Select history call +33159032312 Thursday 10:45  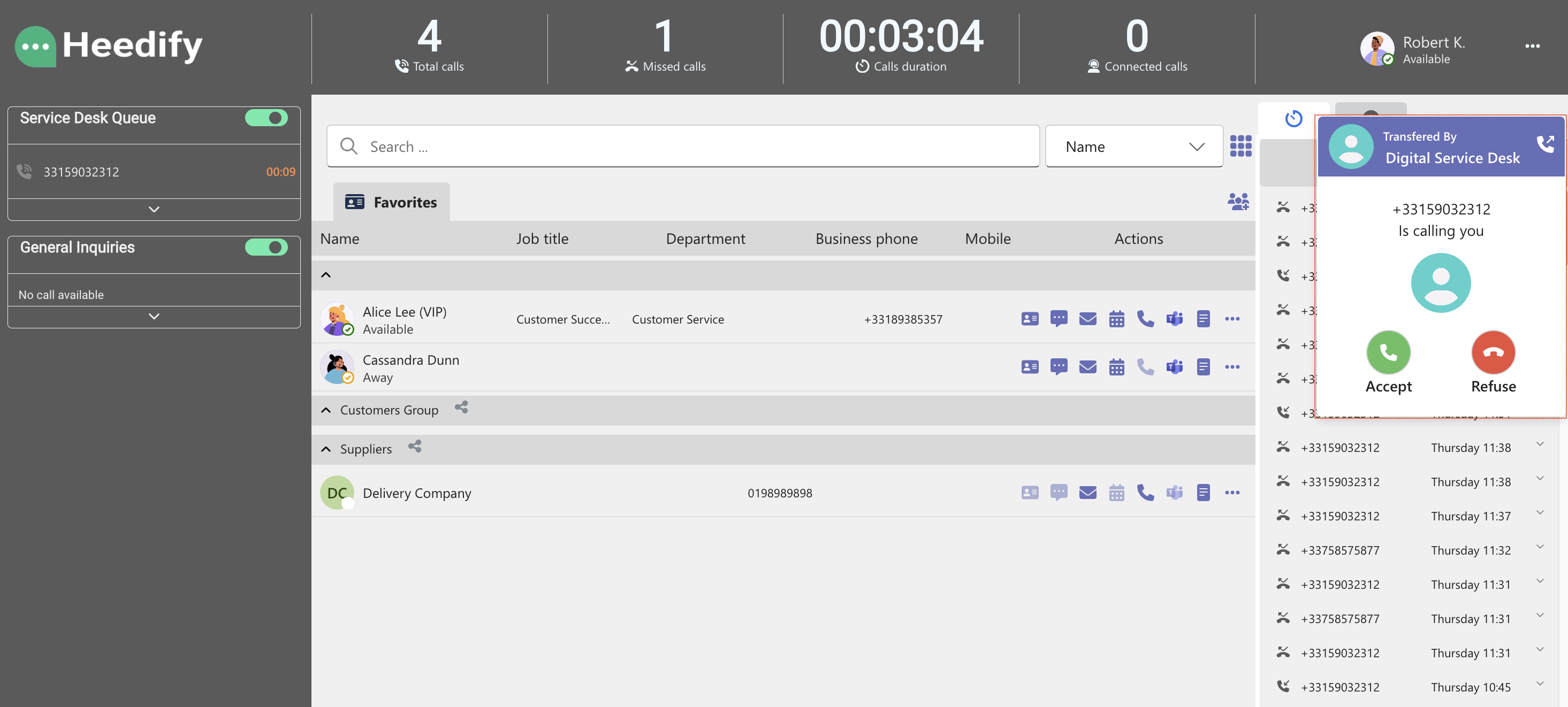coord(1410,688)
